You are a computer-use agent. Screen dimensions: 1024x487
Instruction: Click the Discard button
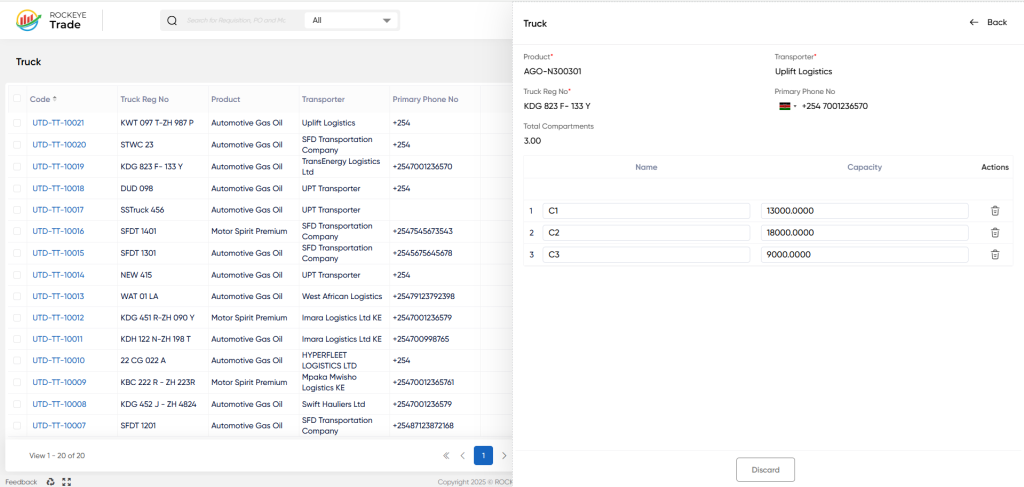[765, 470]
